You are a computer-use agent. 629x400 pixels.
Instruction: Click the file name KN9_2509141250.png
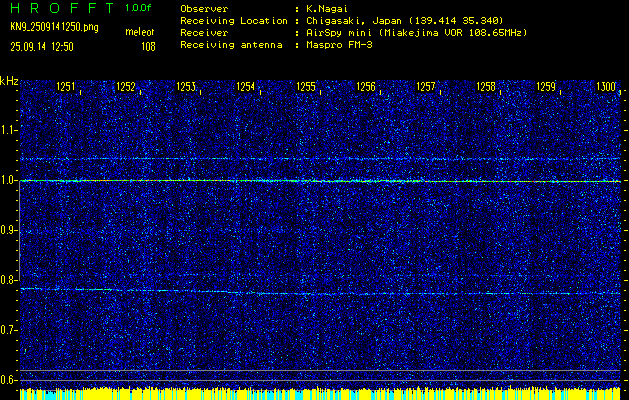(54, 27)
